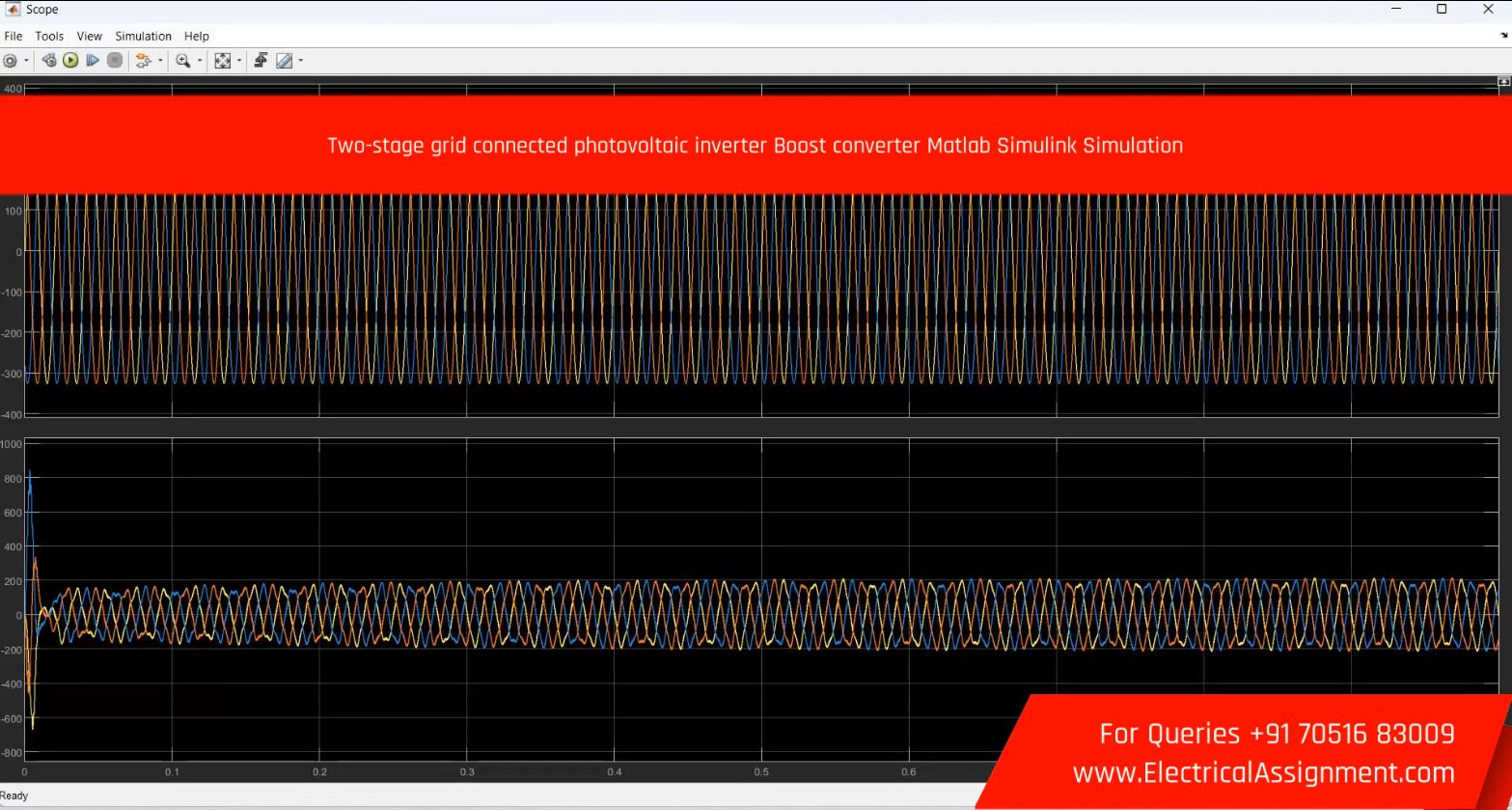Expand the Zoom tool dropdown arrow
The height and width of the screenshot is (810, 1512).
200,61
